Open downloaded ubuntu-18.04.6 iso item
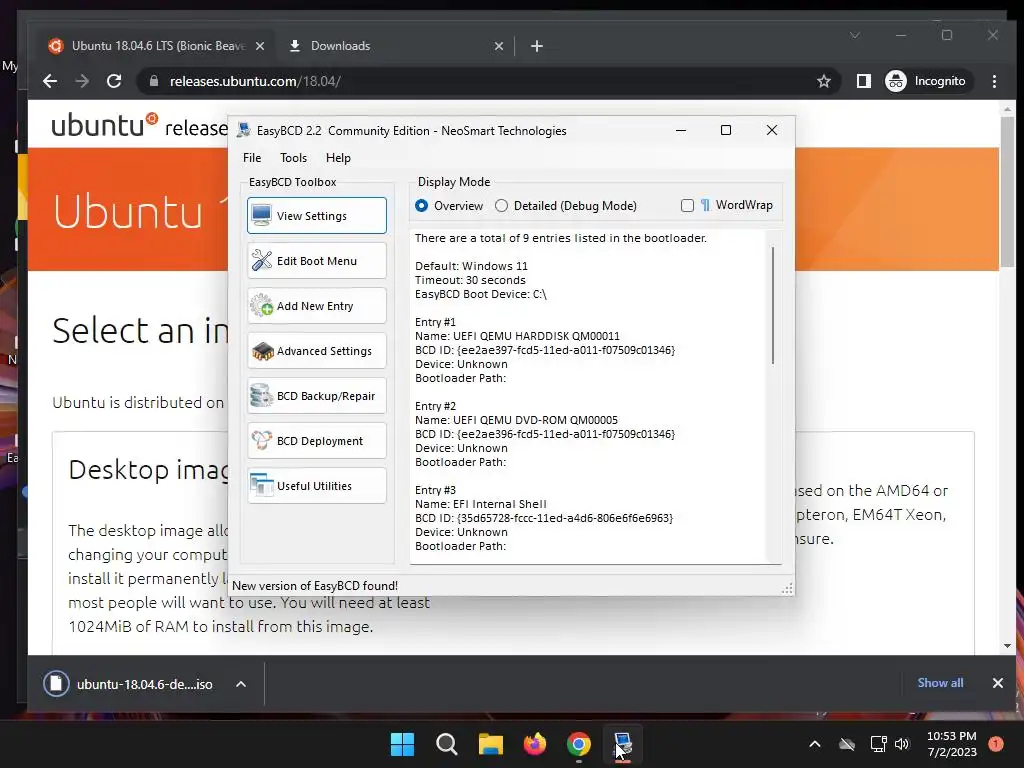 [x=129, y=684]
